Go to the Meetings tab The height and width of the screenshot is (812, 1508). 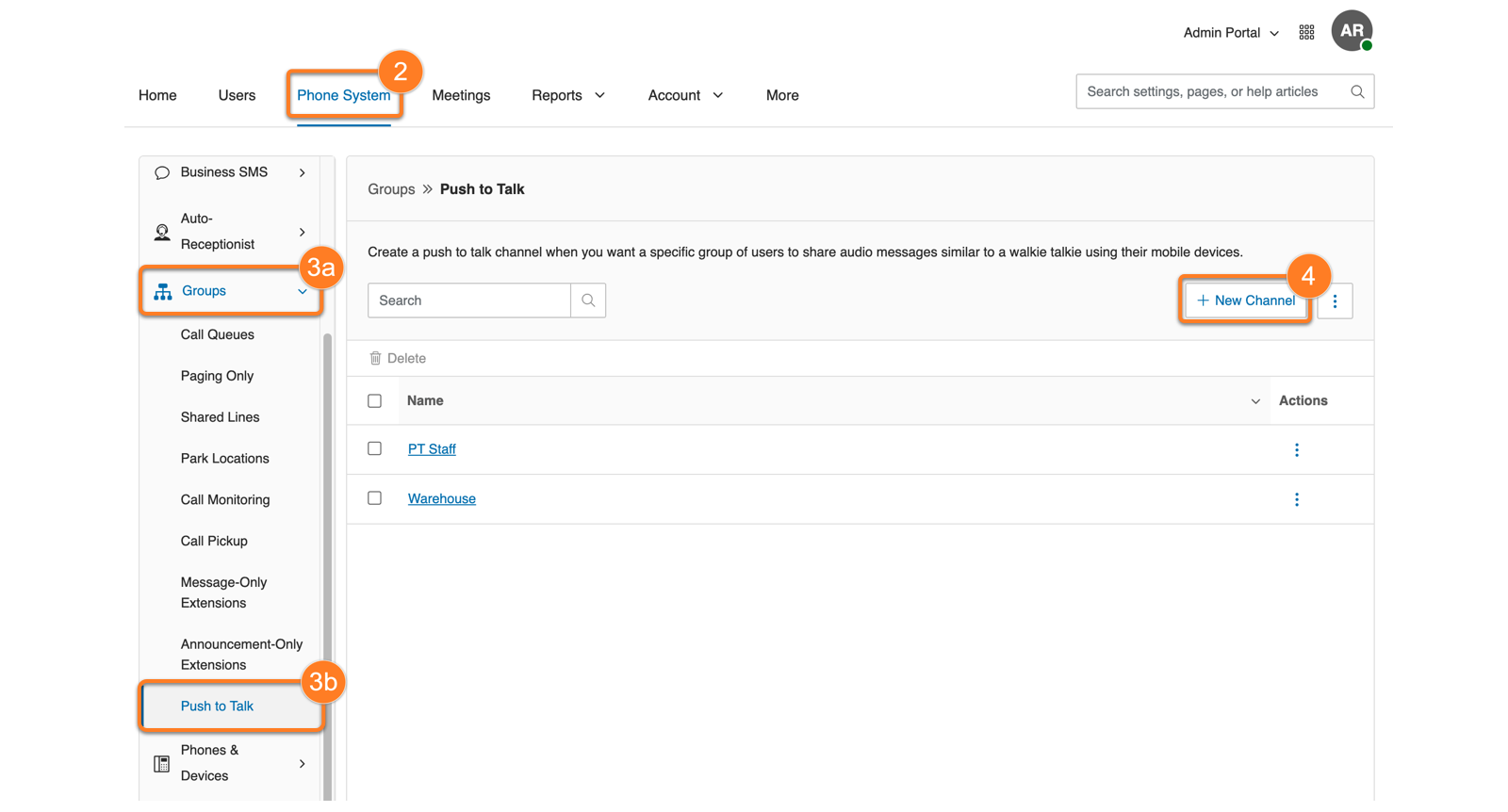(x=461, y=96)
